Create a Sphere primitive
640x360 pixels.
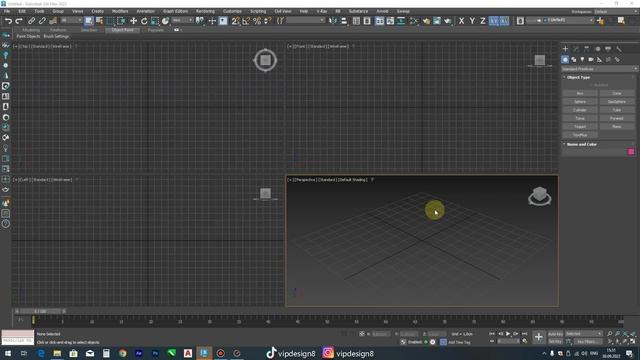580,102
